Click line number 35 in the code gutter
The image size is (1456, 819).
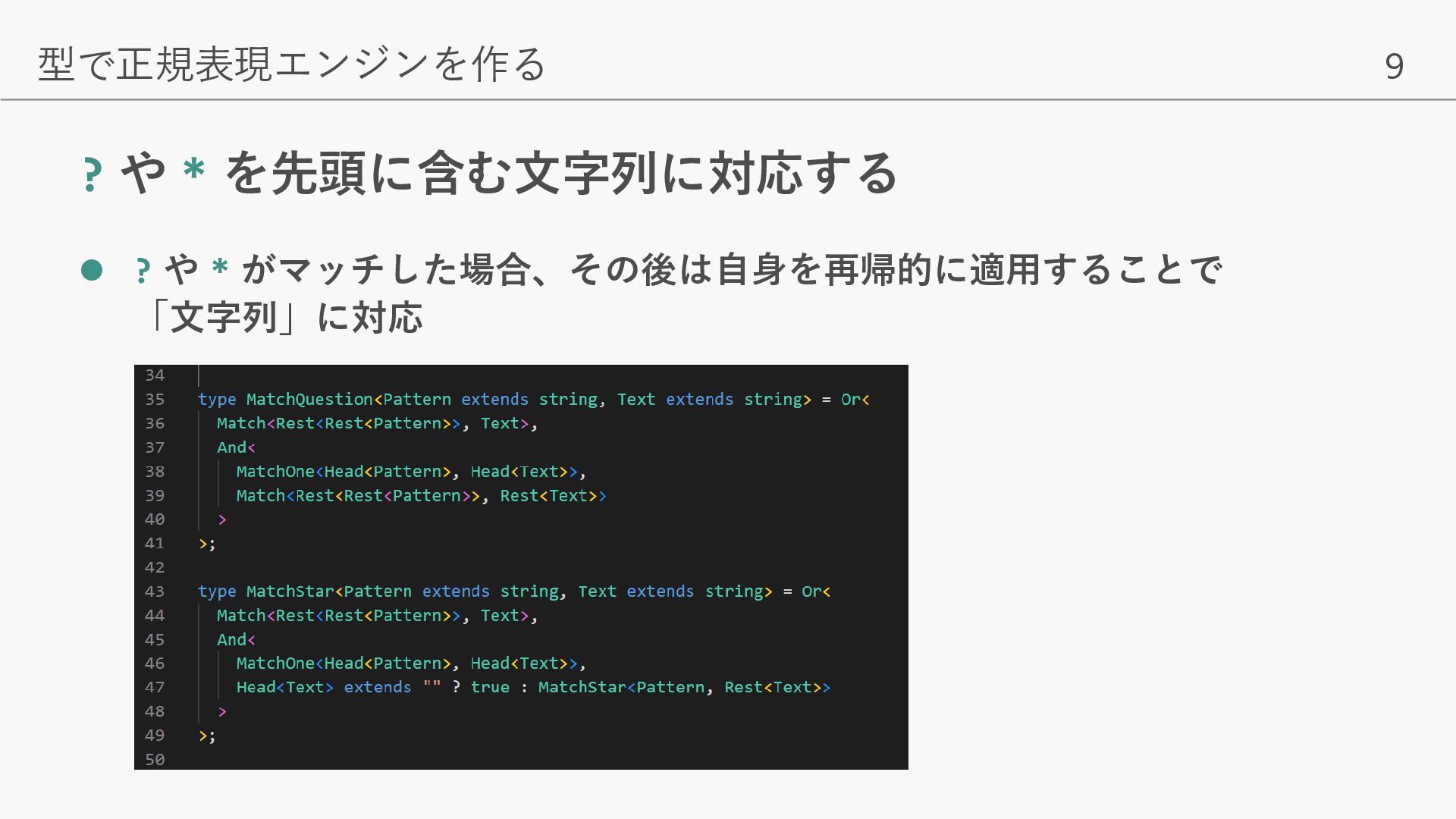[155, 400]
